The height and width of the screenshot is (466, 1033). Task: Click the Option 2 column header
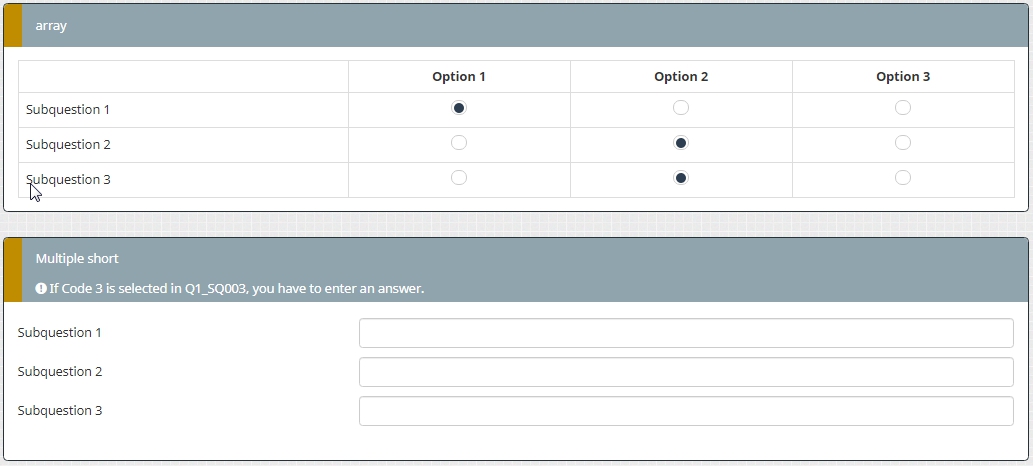coord(681,77)
